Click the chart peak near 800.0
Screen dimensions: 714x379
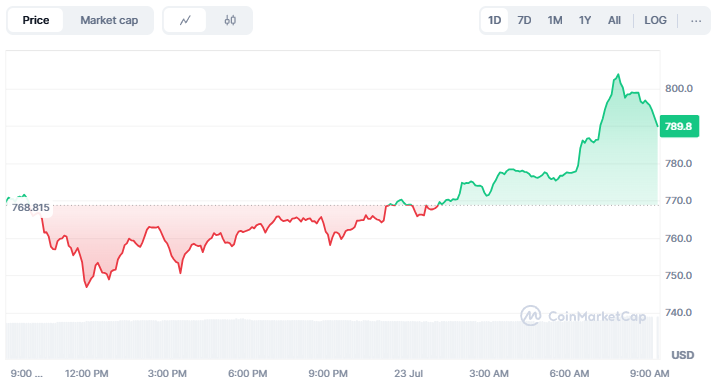(x=618, y=75)
